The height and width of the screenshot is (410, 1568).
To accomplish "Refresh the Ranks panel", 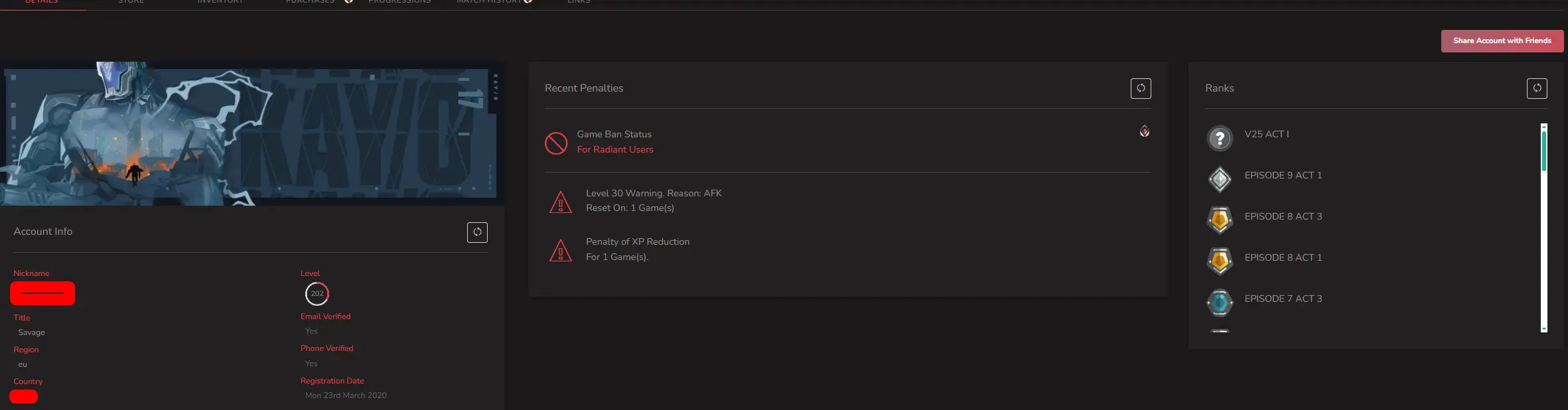I will (x=1537, y=88).
